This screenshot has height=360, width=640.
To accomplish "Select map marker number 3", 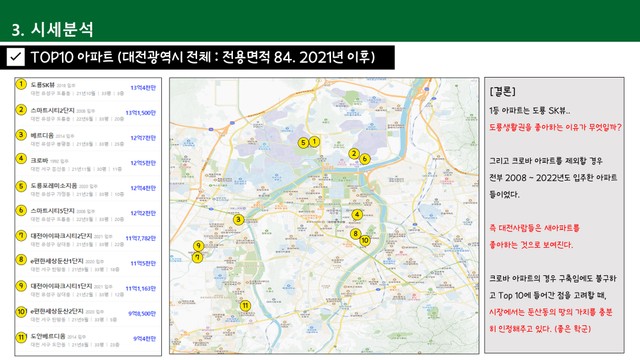I will click(x=238, y=220).
